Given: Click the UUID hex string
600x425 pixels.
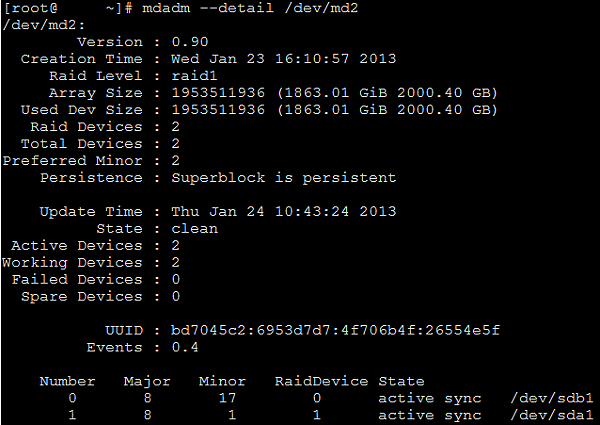Looking at the screenshot, I should (x=335, y=331).
